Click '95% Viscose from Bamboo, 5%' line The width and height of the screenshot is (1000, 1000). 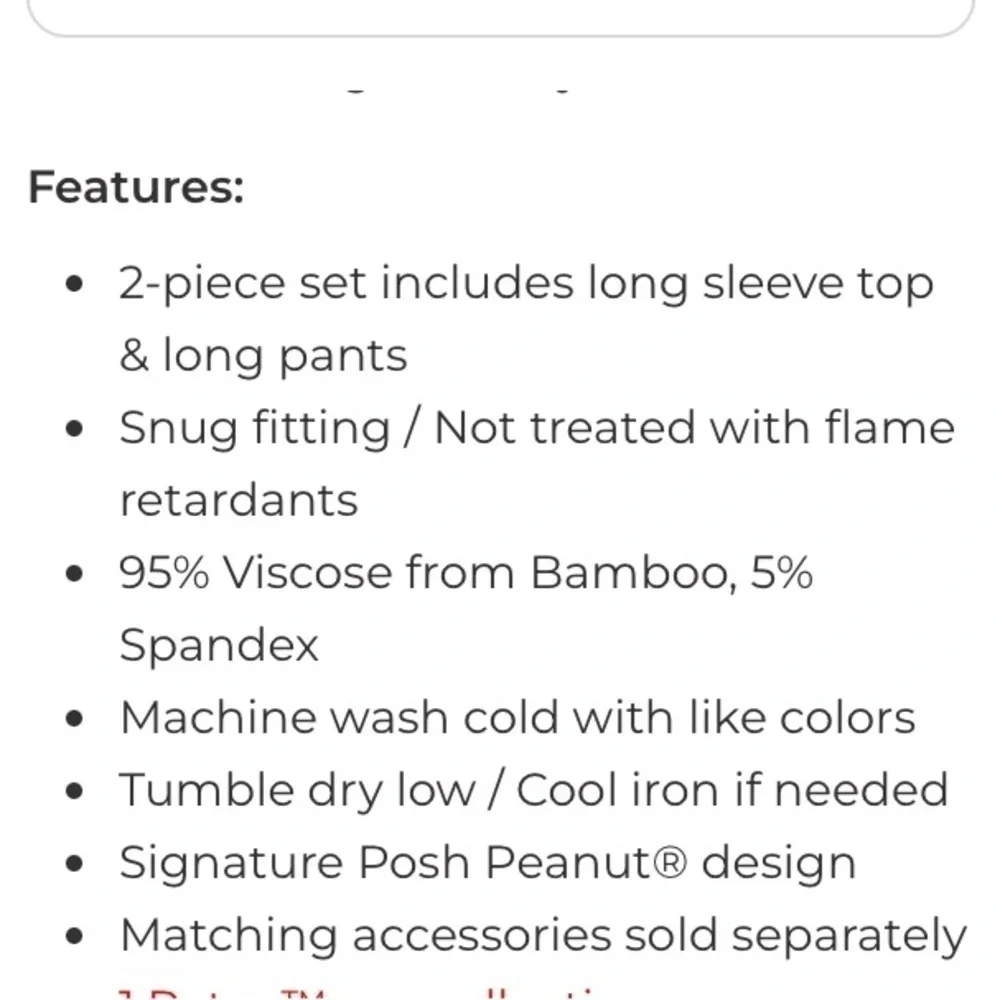click(x=466, y=573)
